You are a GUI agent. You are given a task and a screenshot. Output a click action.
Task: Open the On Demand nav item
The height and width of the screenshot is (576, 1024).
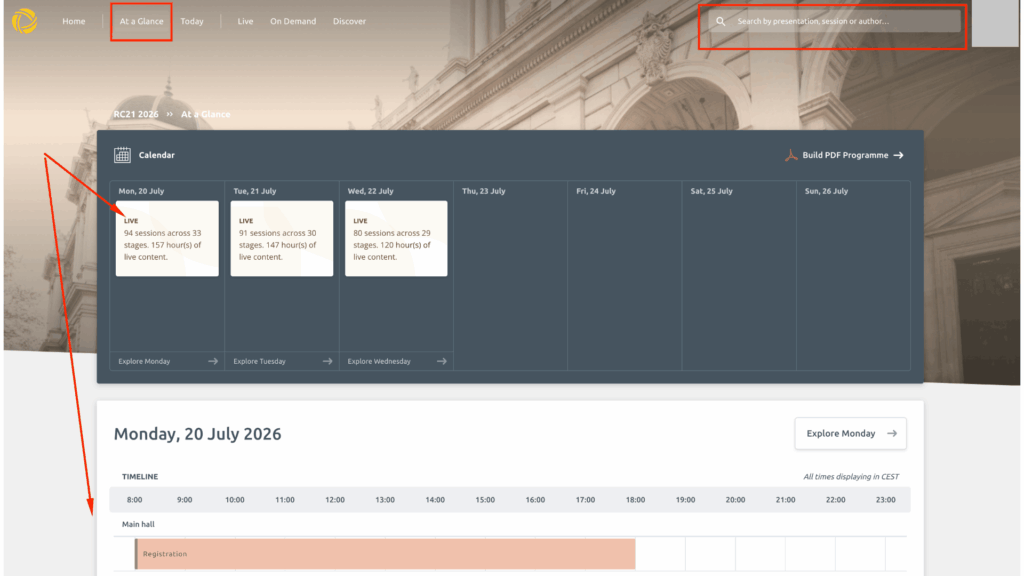pos(293,22)
